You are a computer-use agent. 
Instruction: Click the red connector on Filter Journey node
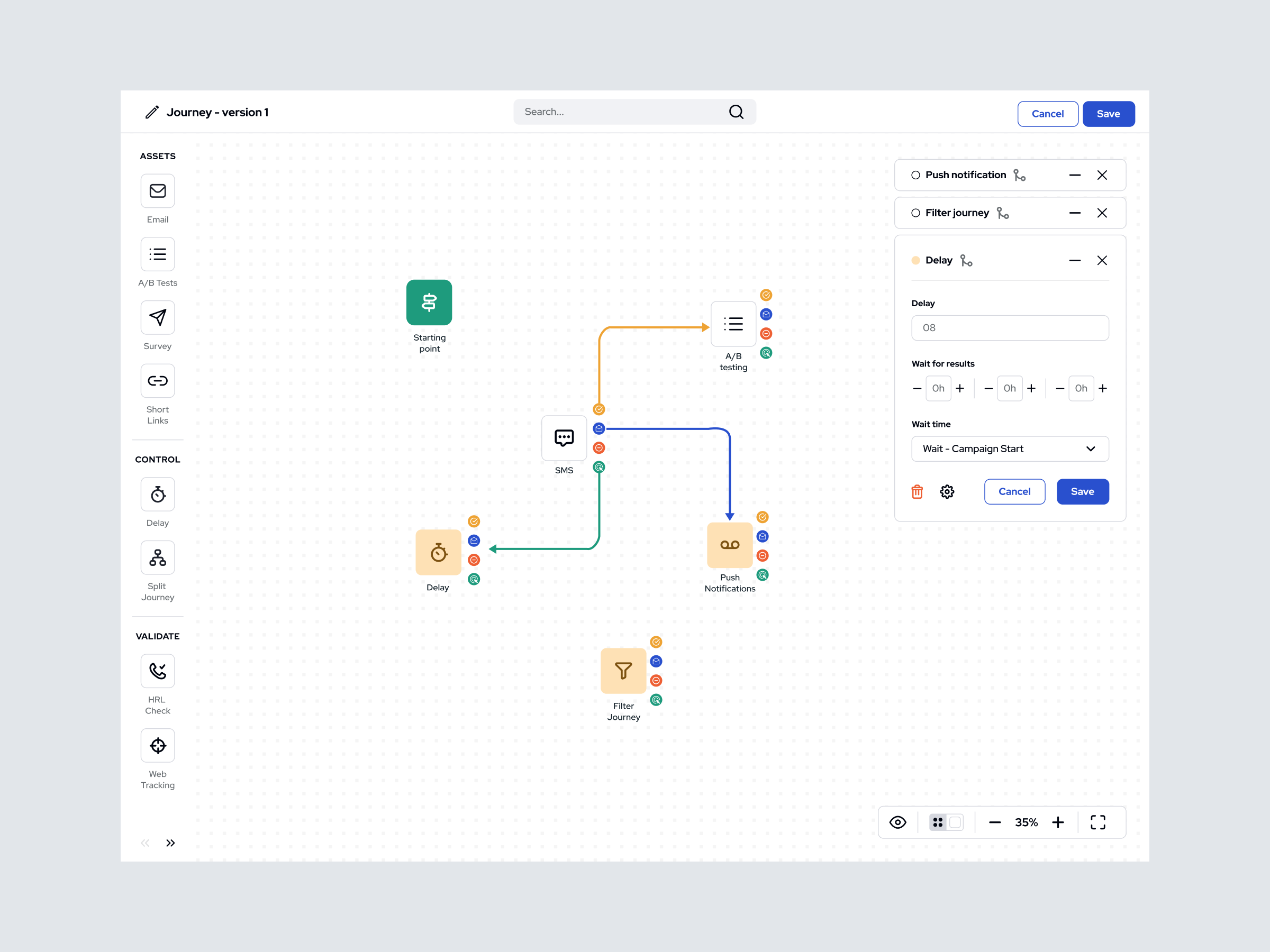click(656, 681)
